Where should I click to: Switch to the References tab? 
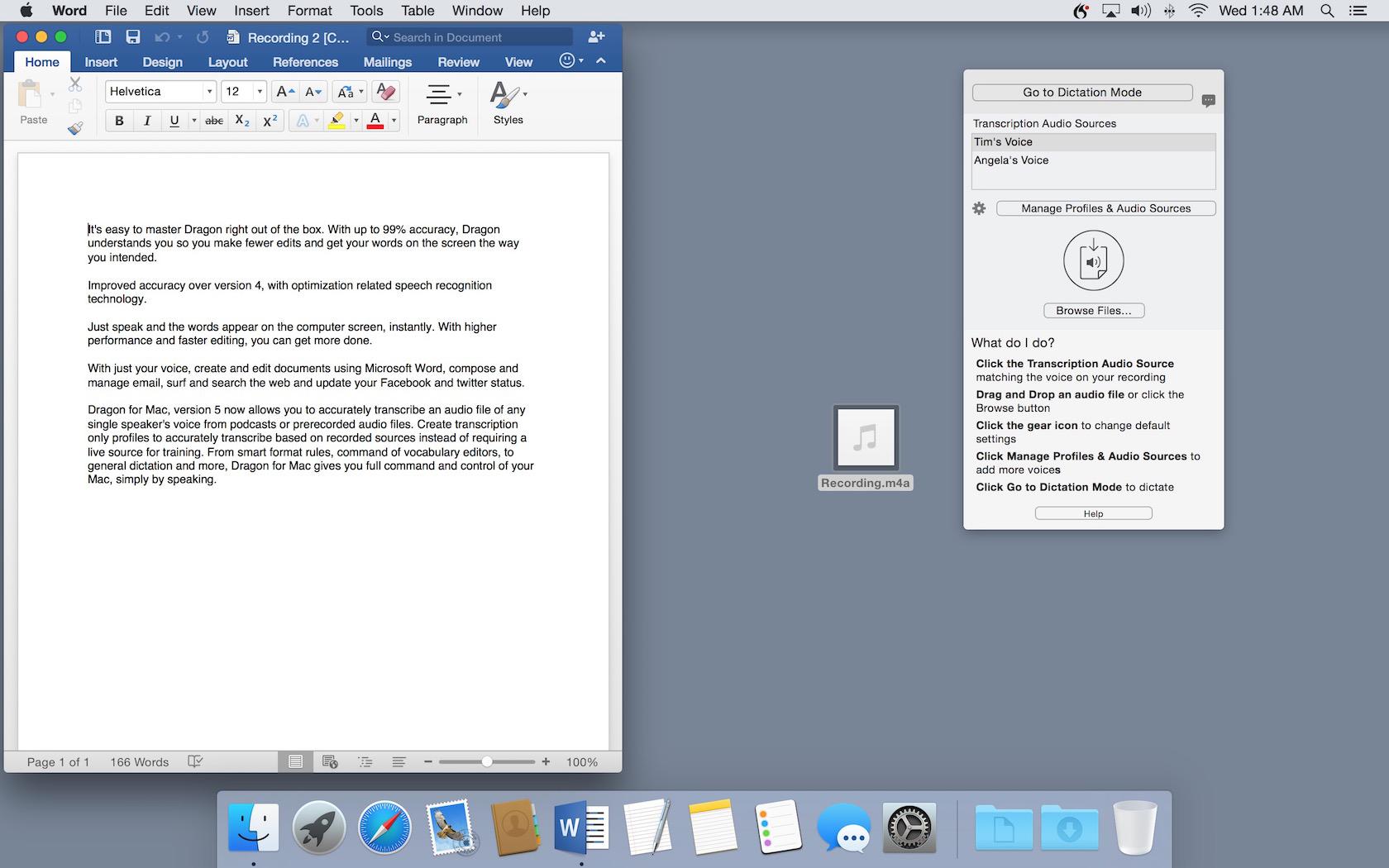click(x=305, y=62)
